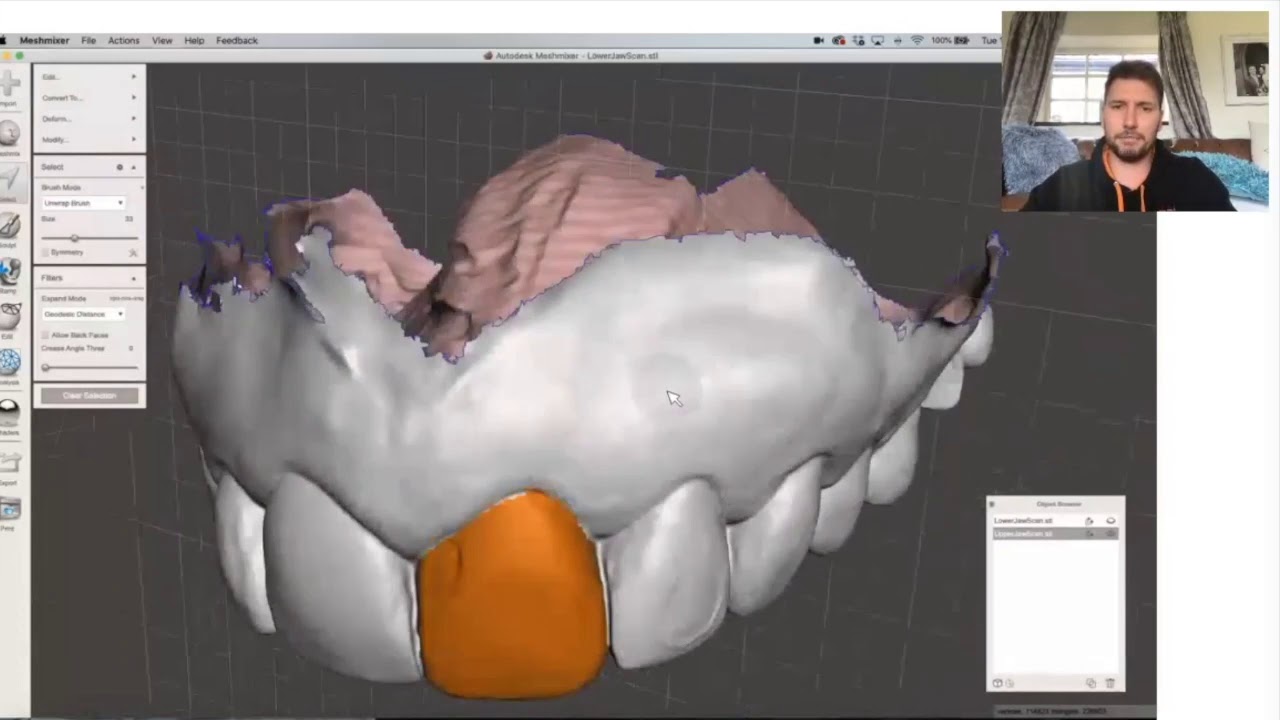Open the Feedback menu
The image size is (1280, 720).
coord(237,40)
